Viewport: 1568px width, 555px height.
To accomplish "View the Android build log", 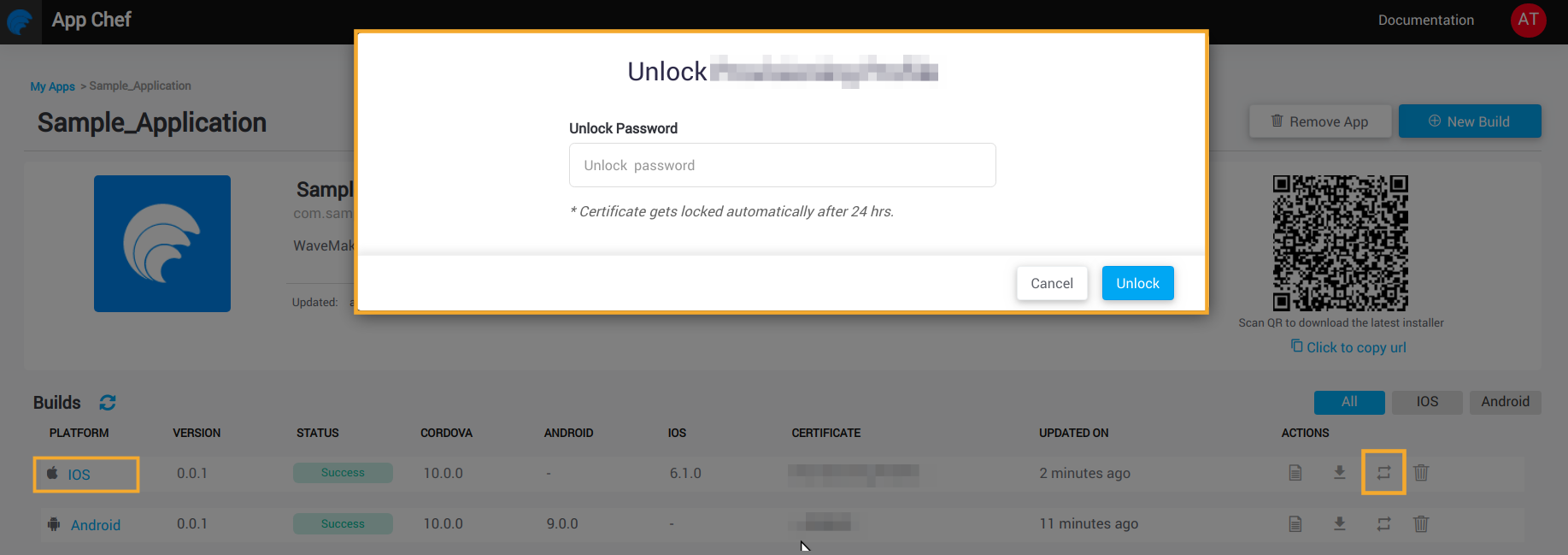I will 1295,523.
